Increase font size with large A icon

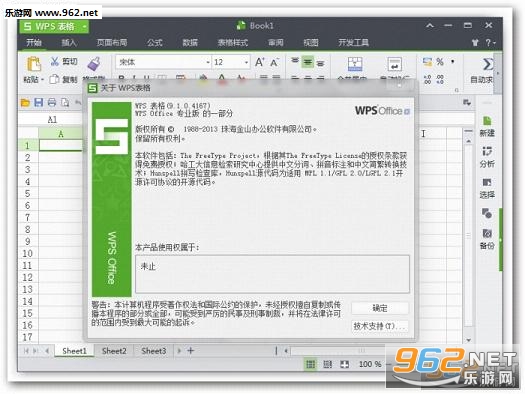tap(259, 62)
